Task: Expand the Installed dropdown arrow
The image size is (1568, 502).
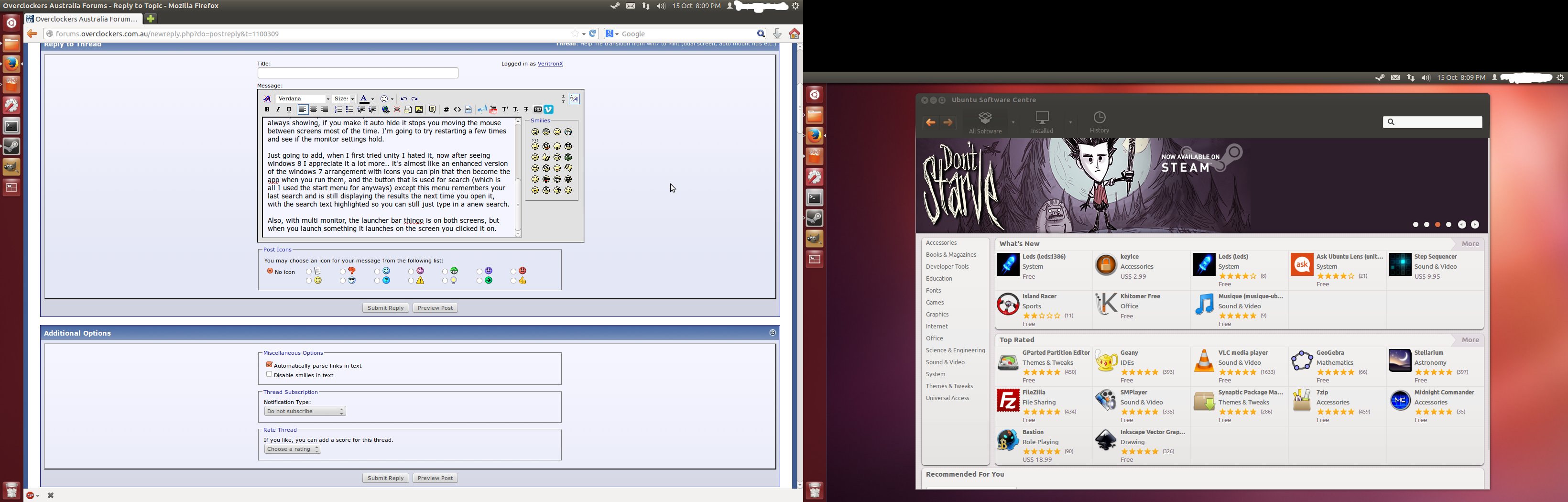Action: pos(1070,123)
